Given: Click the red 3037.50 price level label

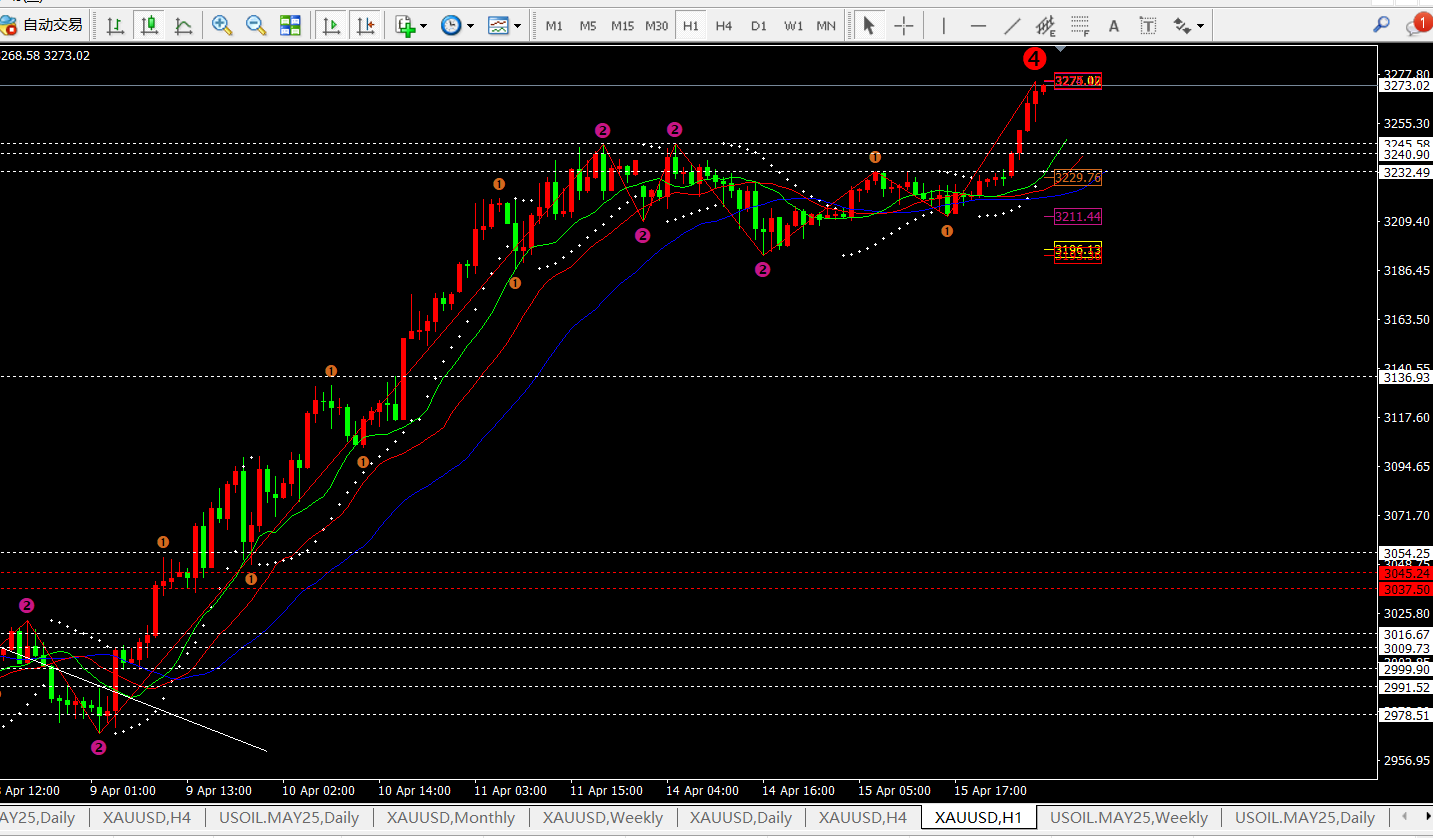Looking at the screenshot, I should coord(1405,589).
